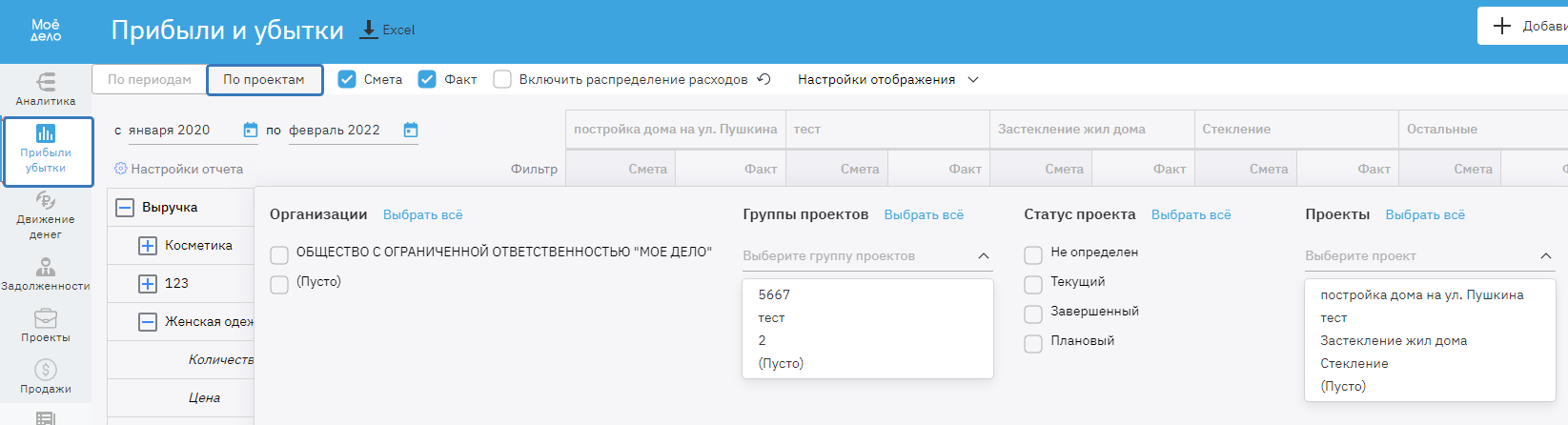The width and height of the screenshot is (1568, 425).
Task: Enable Включить распределение расходов checkbox
Action: (x=502, y=79)
